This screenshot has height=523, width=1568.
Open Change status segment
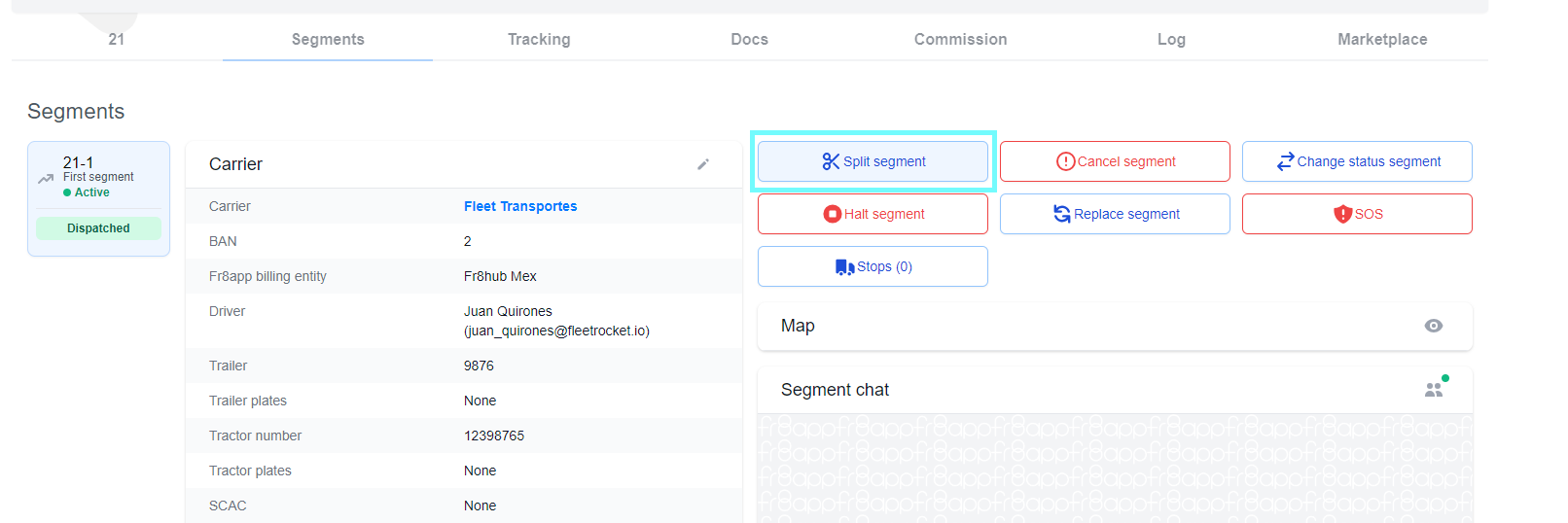[1357, 161]
